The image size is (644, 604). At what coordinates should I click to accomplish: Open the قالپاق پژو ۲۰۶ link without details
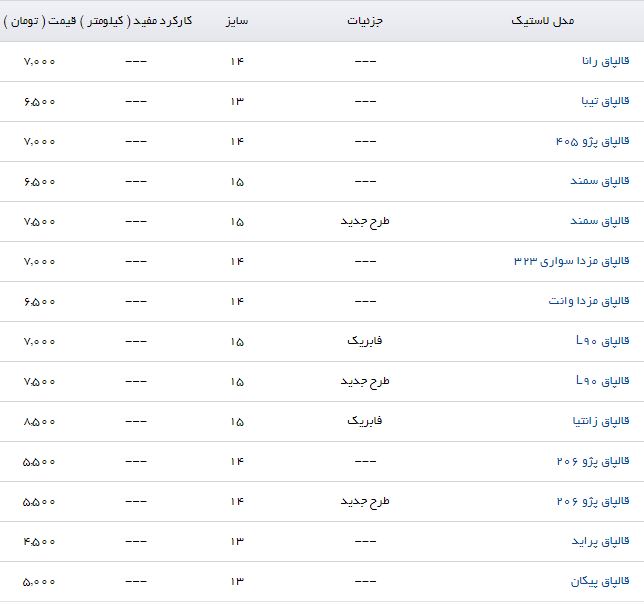pos(593,462)
